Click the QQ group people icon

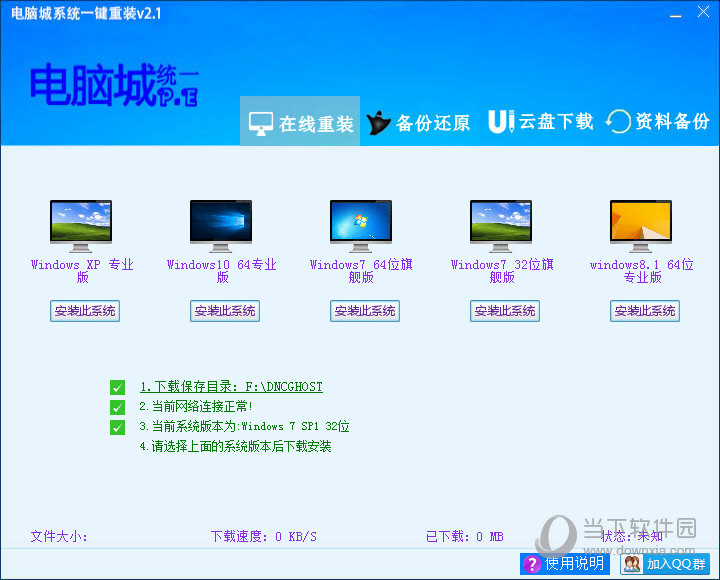(x=632, y=564)
